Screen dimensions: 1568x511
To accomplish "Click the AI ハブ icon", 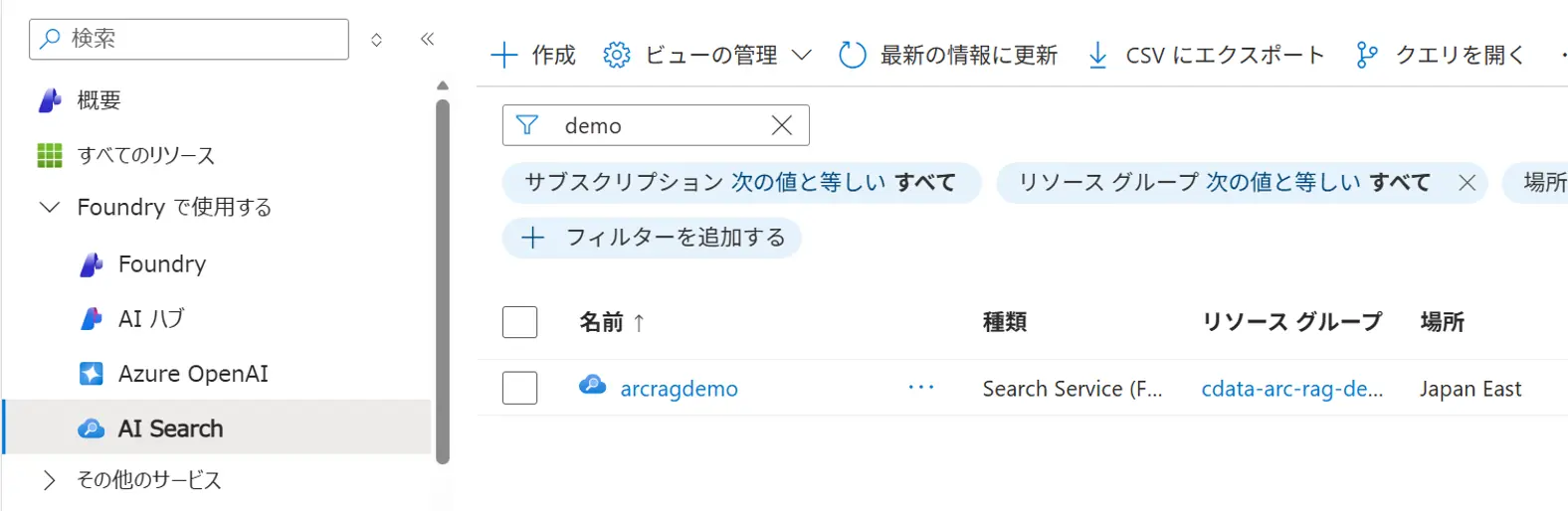I will [91, 319].
